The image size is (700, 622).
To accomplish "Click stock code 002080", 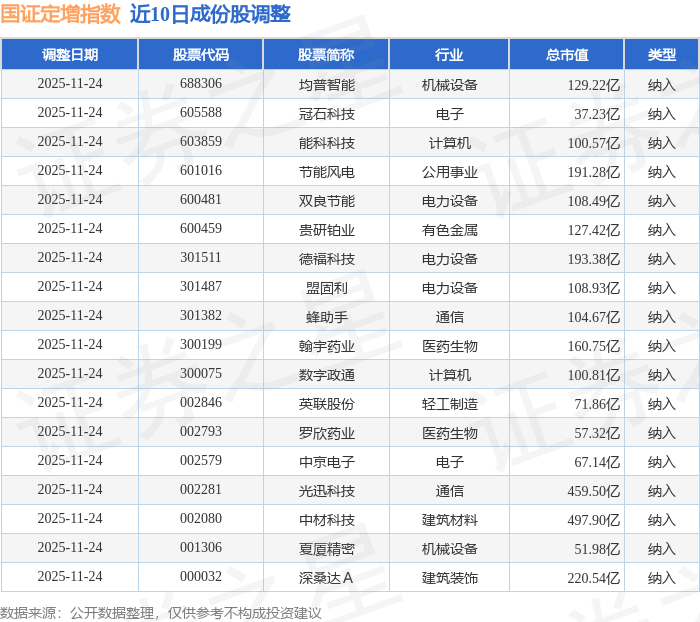I will pyautogui.click(x=201, y=519).
